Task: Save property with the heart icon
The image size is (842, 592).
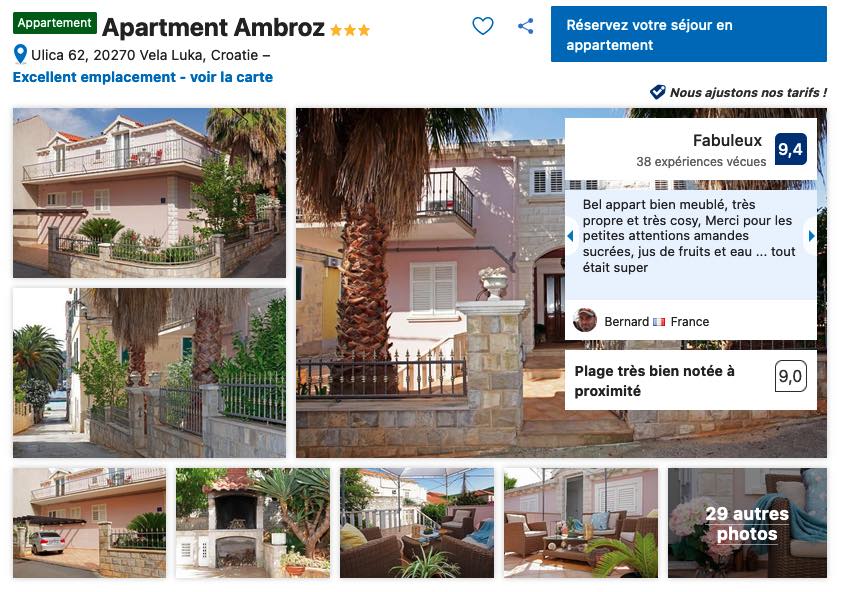Action: pos(482,26)
